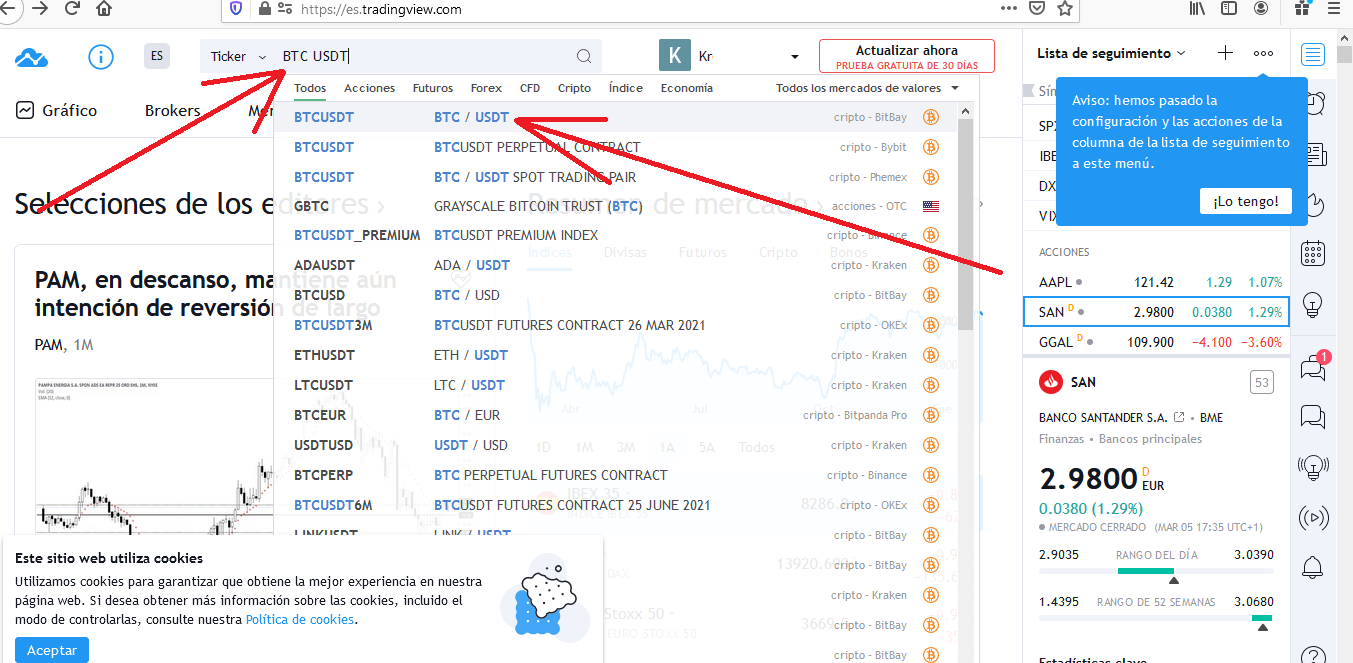1353x663 pixels.
Task: Select the Cripto search tab
Action: coord(575,88)
